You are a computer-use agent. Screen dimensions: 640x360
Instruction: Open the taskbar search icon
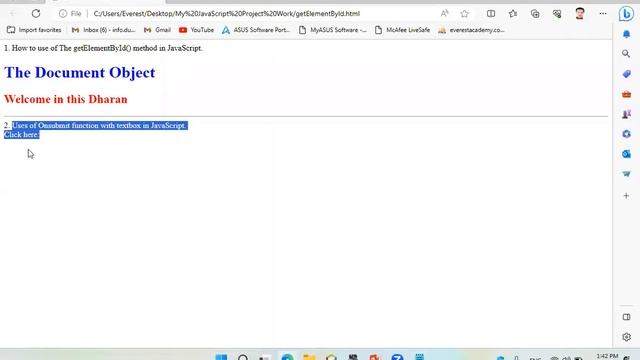pos(243,357)
